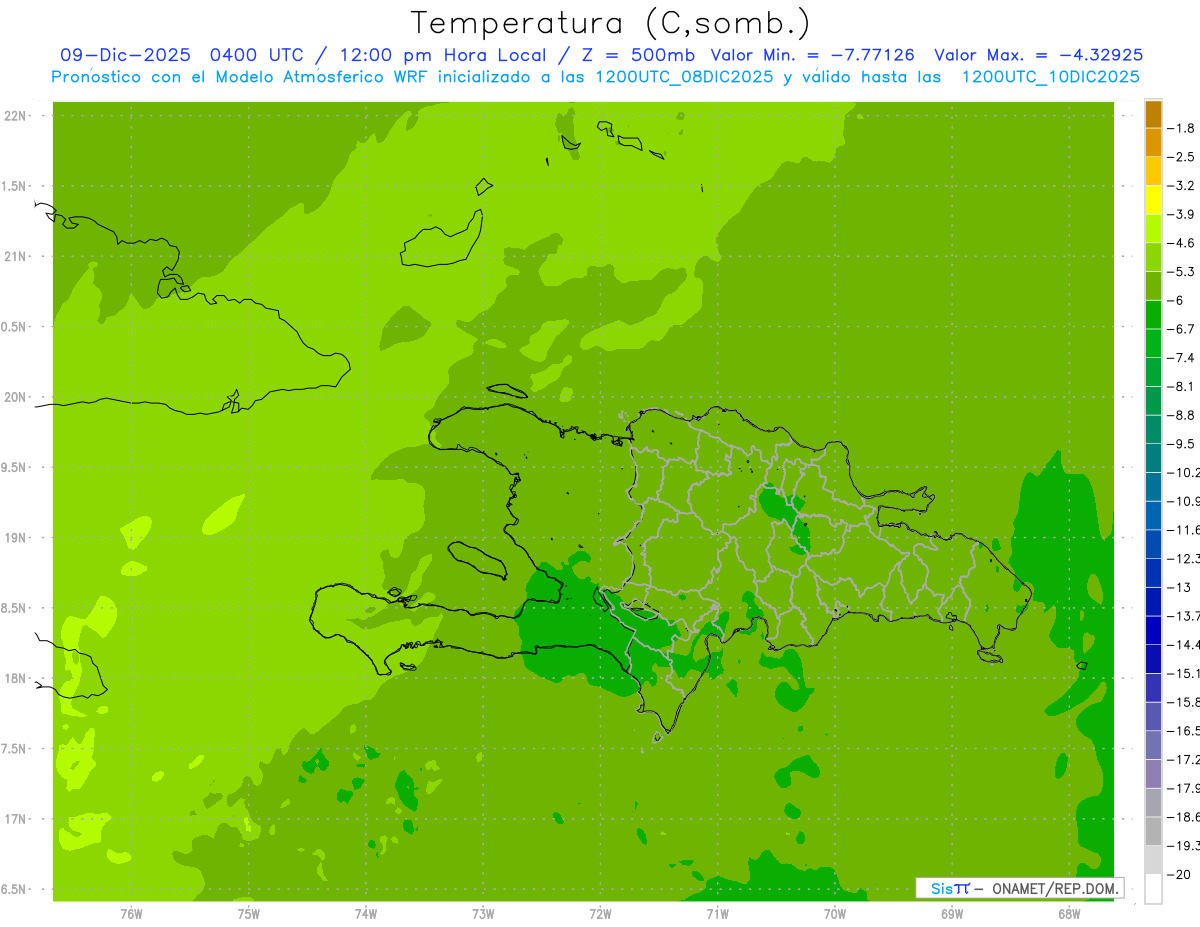Click the 'Valor Min. = -7.77126' text

[x=812, y=55]
